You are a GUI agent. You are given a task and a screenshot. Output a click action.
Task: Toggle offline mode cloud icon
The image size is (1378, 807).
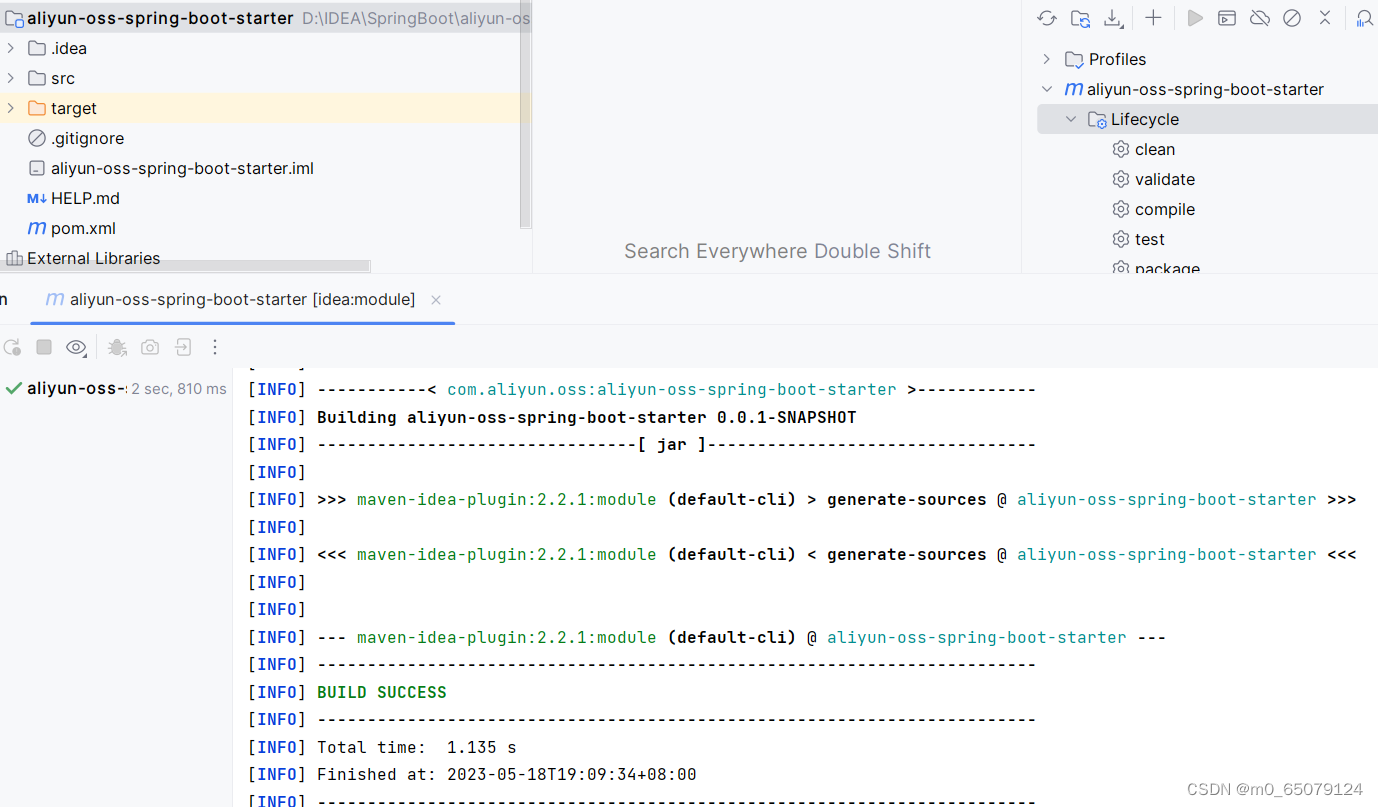pyautogui.click(x=1260, y=18)
